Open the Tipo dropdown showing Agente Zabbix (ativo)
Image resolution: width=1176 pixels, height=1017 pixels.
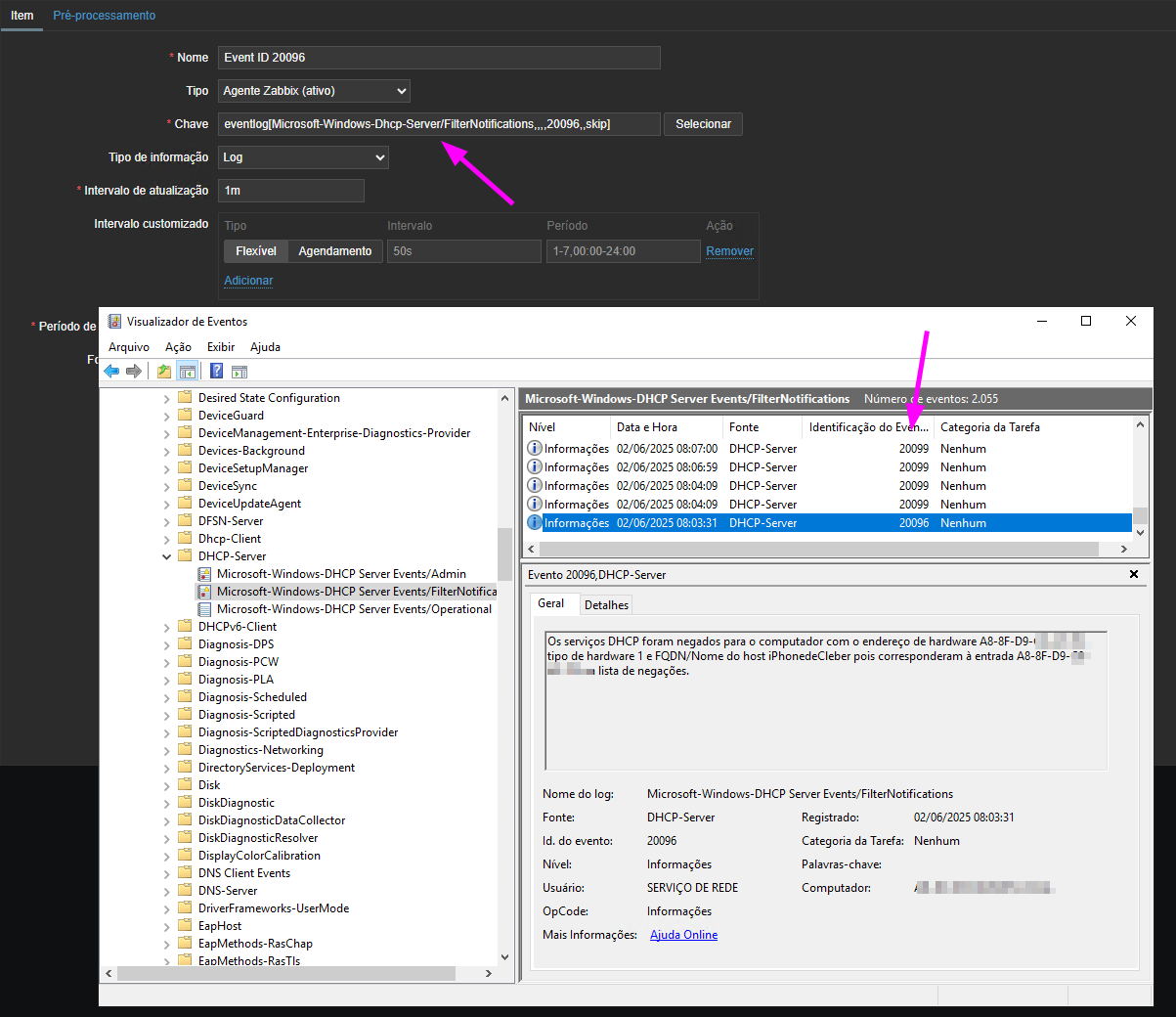314,91
